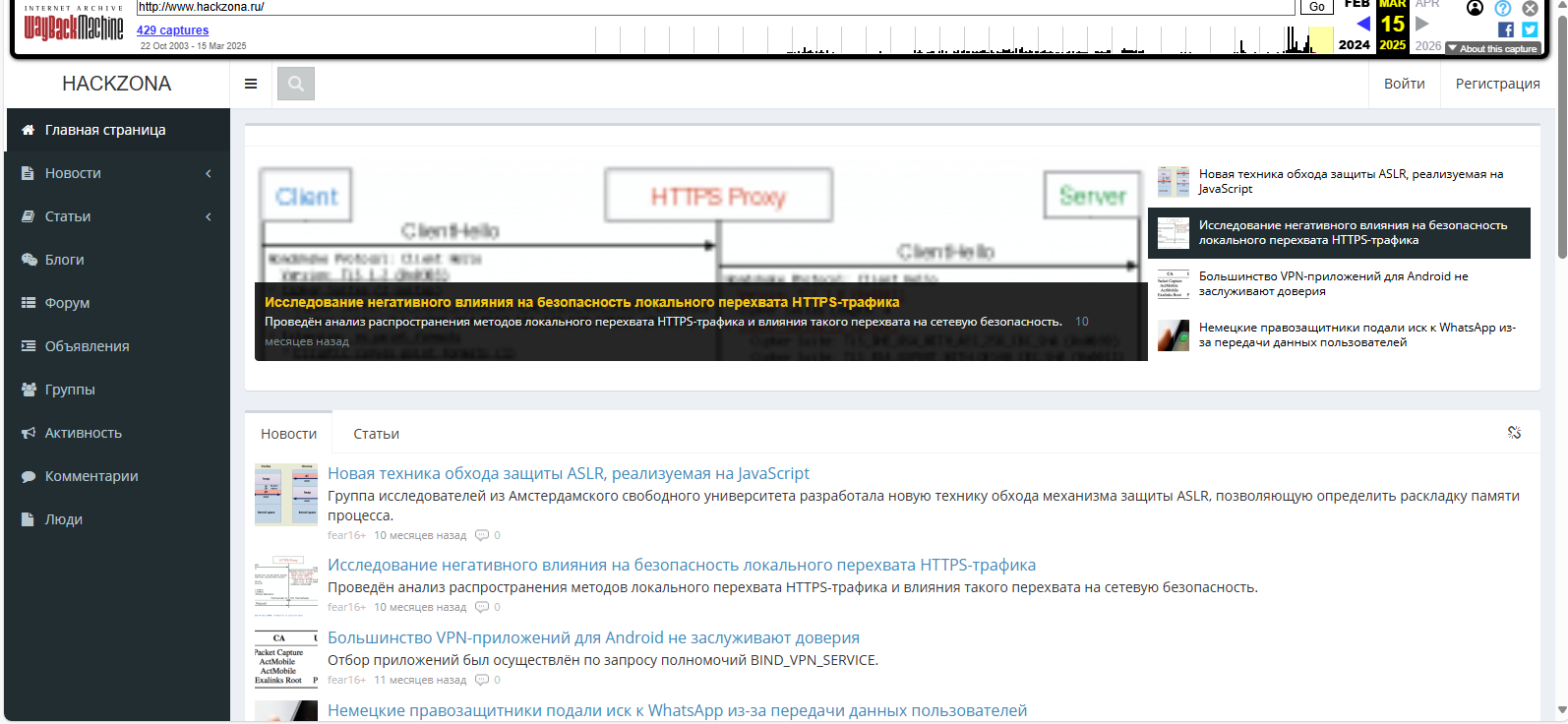Expand the Статьи sidebar submenu chevron
This screenshot has height=724, width=1568.
(209, 216)
